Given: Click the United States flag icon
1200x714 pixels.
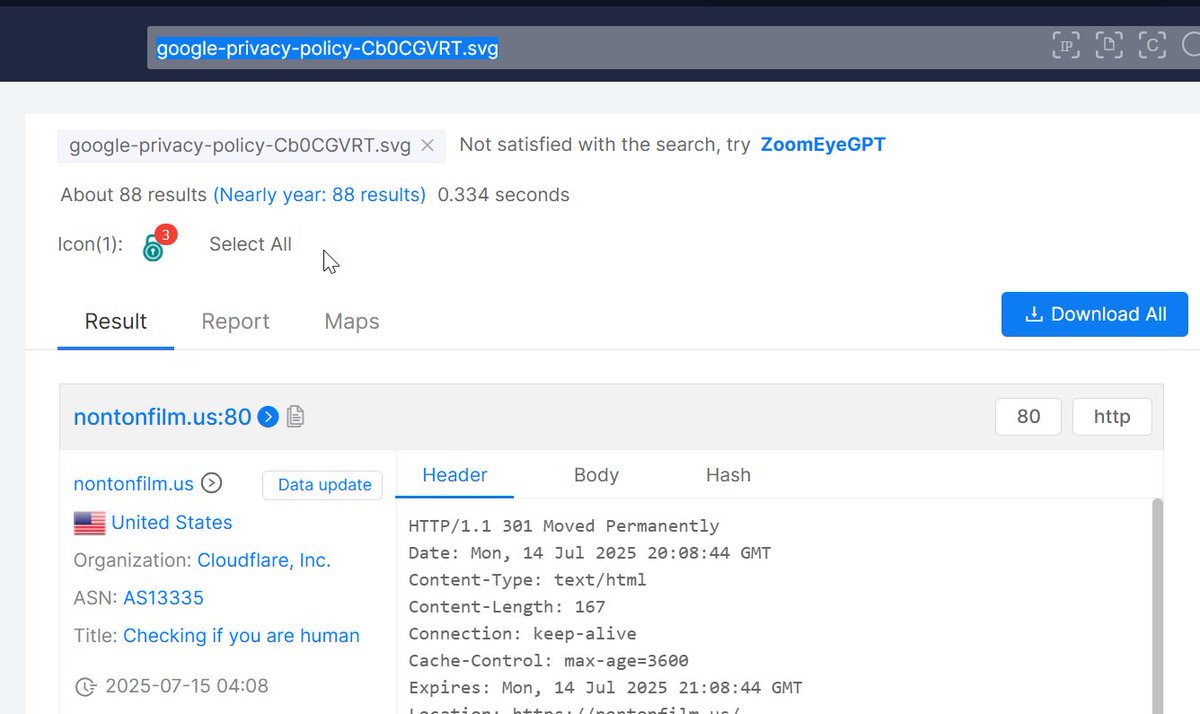Looking at the screenshot, I should pyautogui.click(x=89, y=522).
